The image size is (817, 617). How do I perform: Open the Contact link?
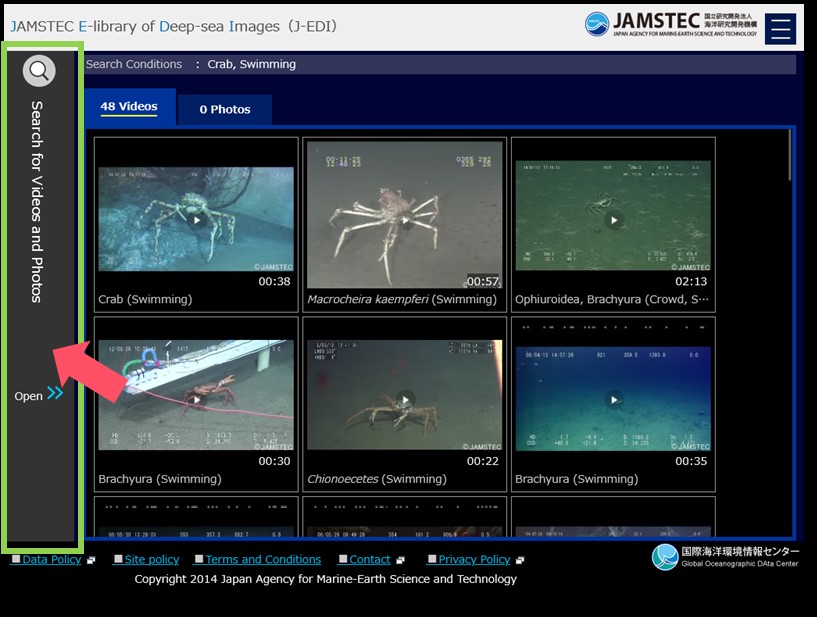click(x=369, y=559)
